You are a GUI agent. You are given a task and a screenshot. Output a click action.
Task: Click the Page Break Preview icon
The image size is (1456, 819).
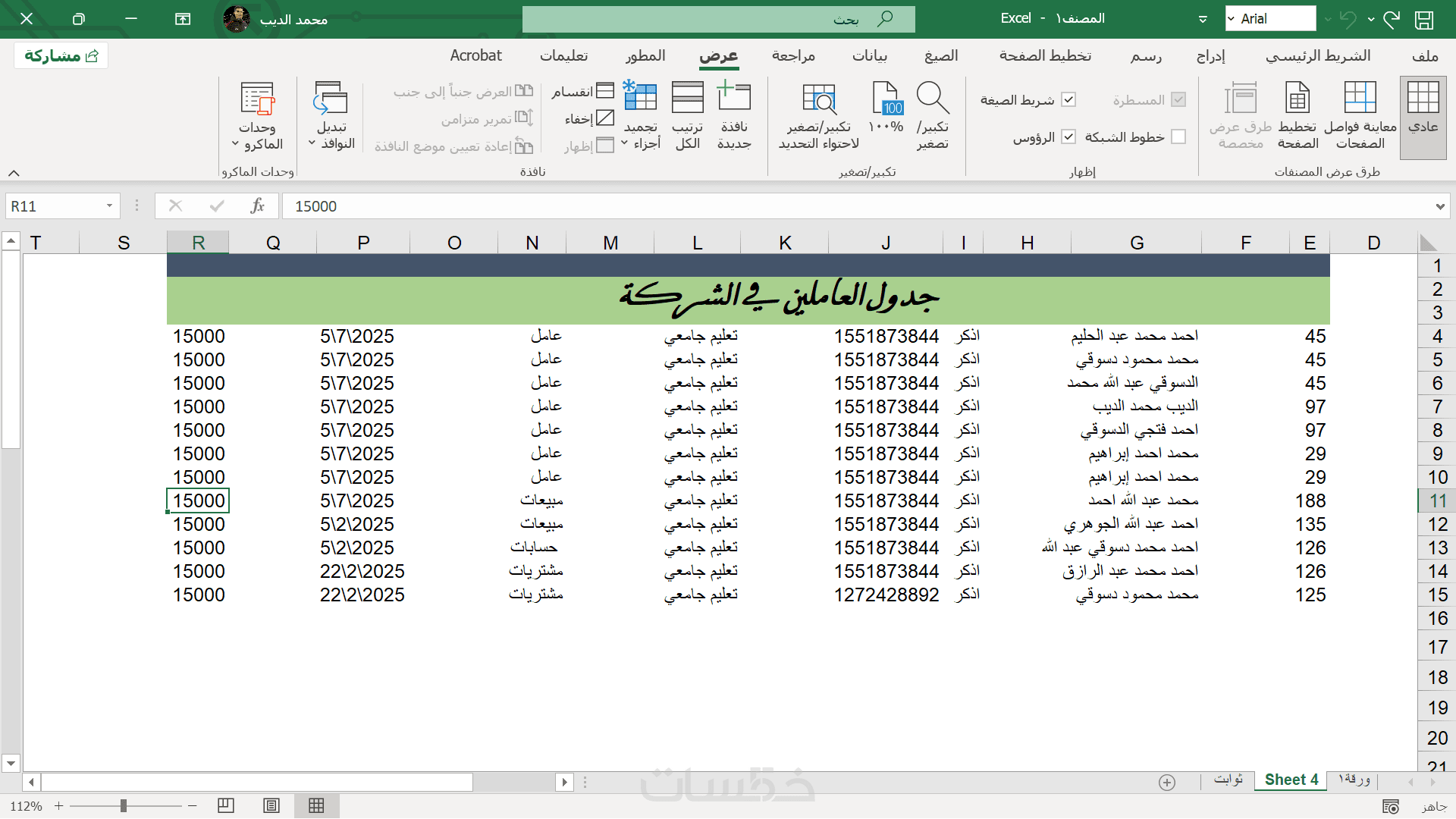(x=1360, y=99)
